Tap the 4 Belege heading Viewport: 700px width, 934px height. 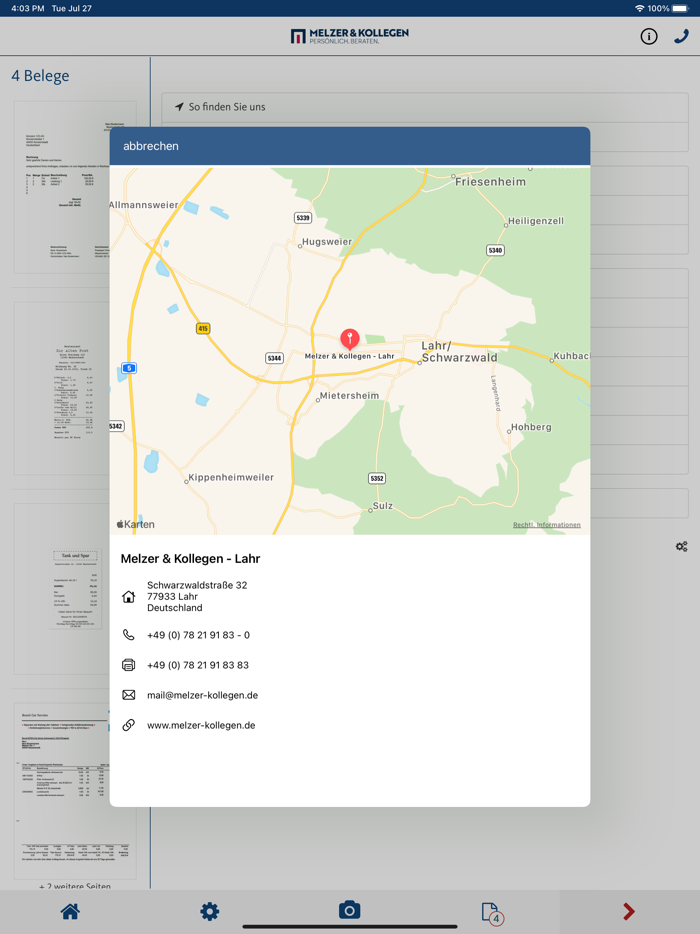tap(41, 76)
